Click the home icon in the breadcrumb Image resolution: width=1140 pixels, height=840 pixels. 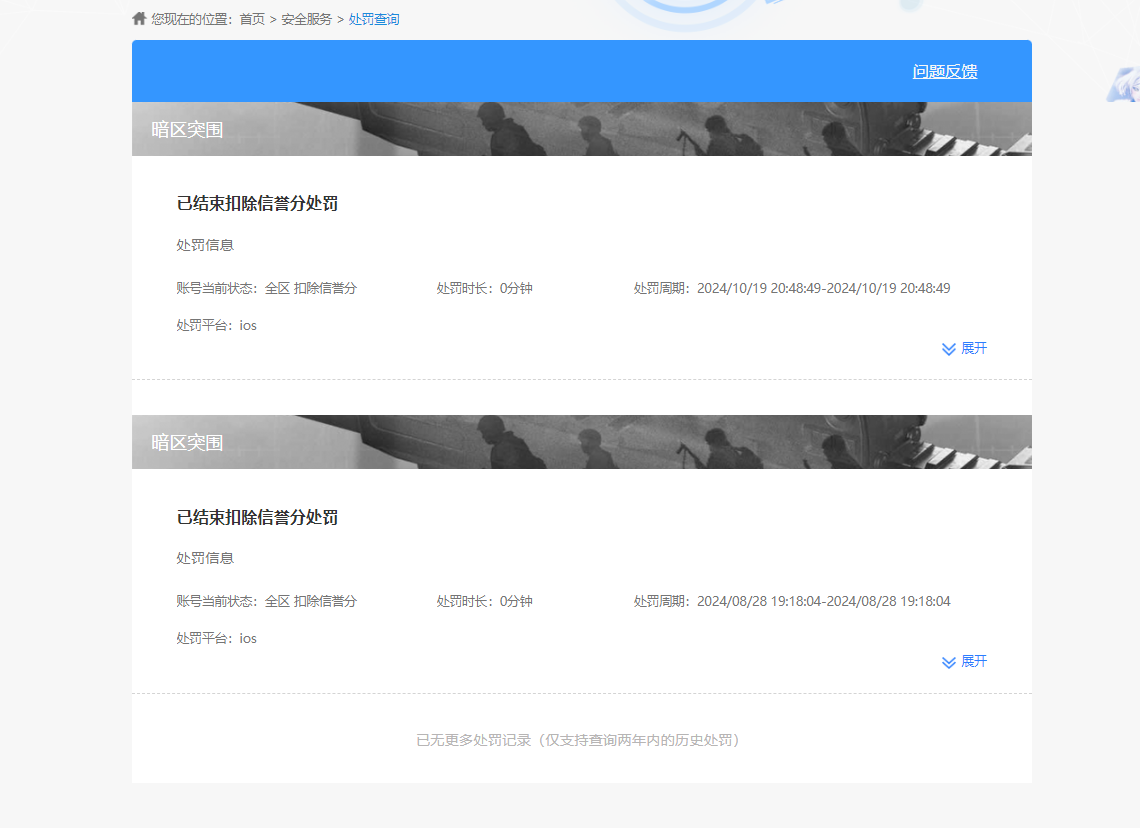click(x=139, y=19)
